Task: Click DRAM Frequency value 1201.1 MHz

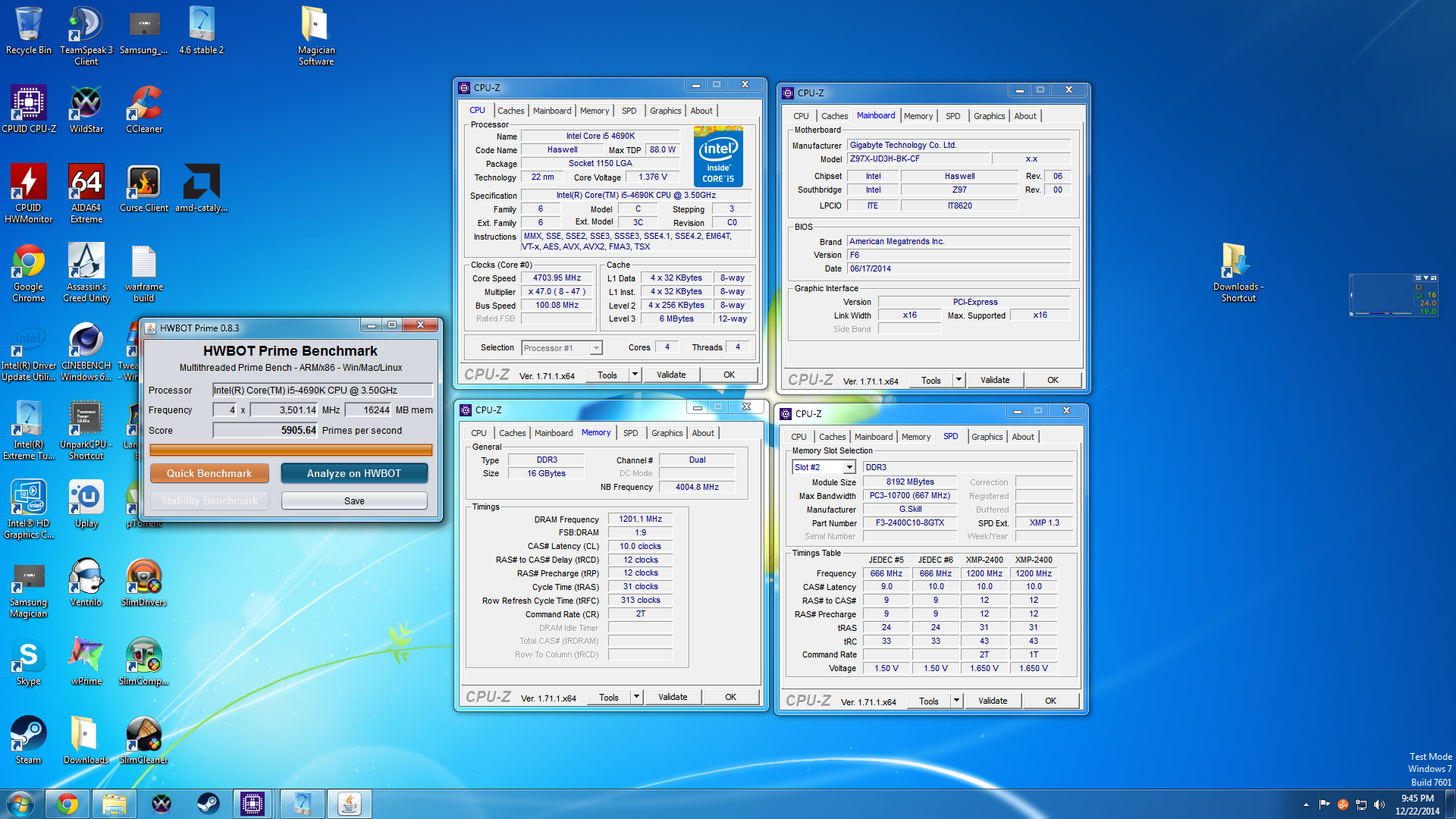Action: tap(640, 519)
